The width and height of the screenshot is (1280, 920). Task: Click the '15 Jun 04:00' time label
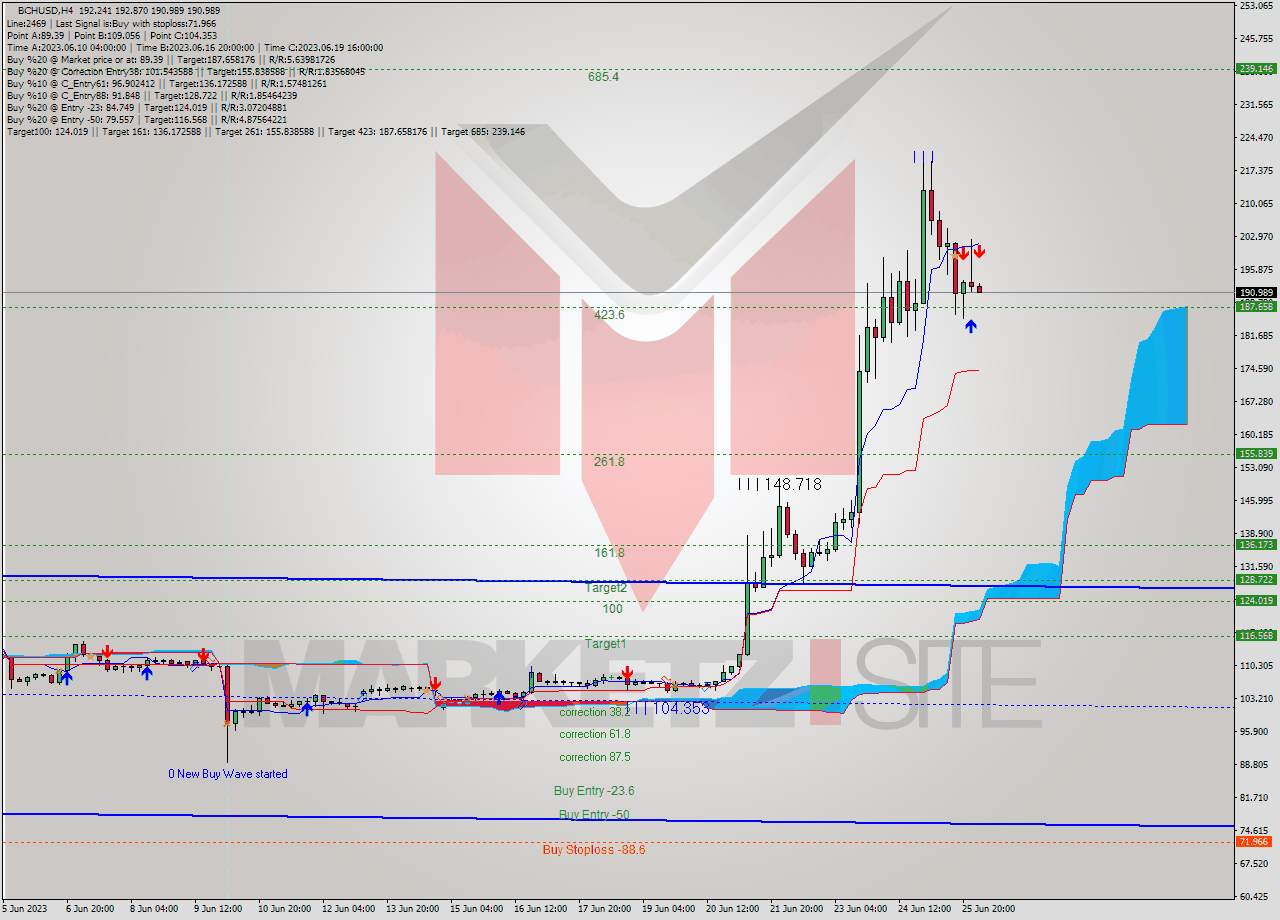pos(475,909)
